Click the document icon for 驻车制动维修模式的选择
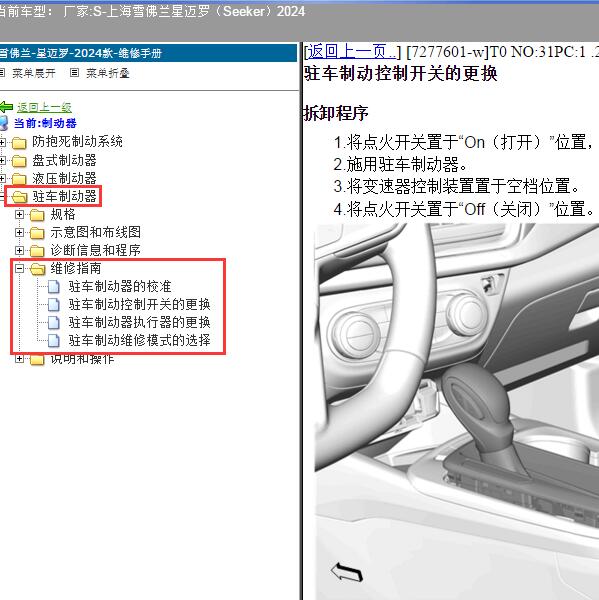The width and height of the screenshot is (599, 600). tap(54, 341)
